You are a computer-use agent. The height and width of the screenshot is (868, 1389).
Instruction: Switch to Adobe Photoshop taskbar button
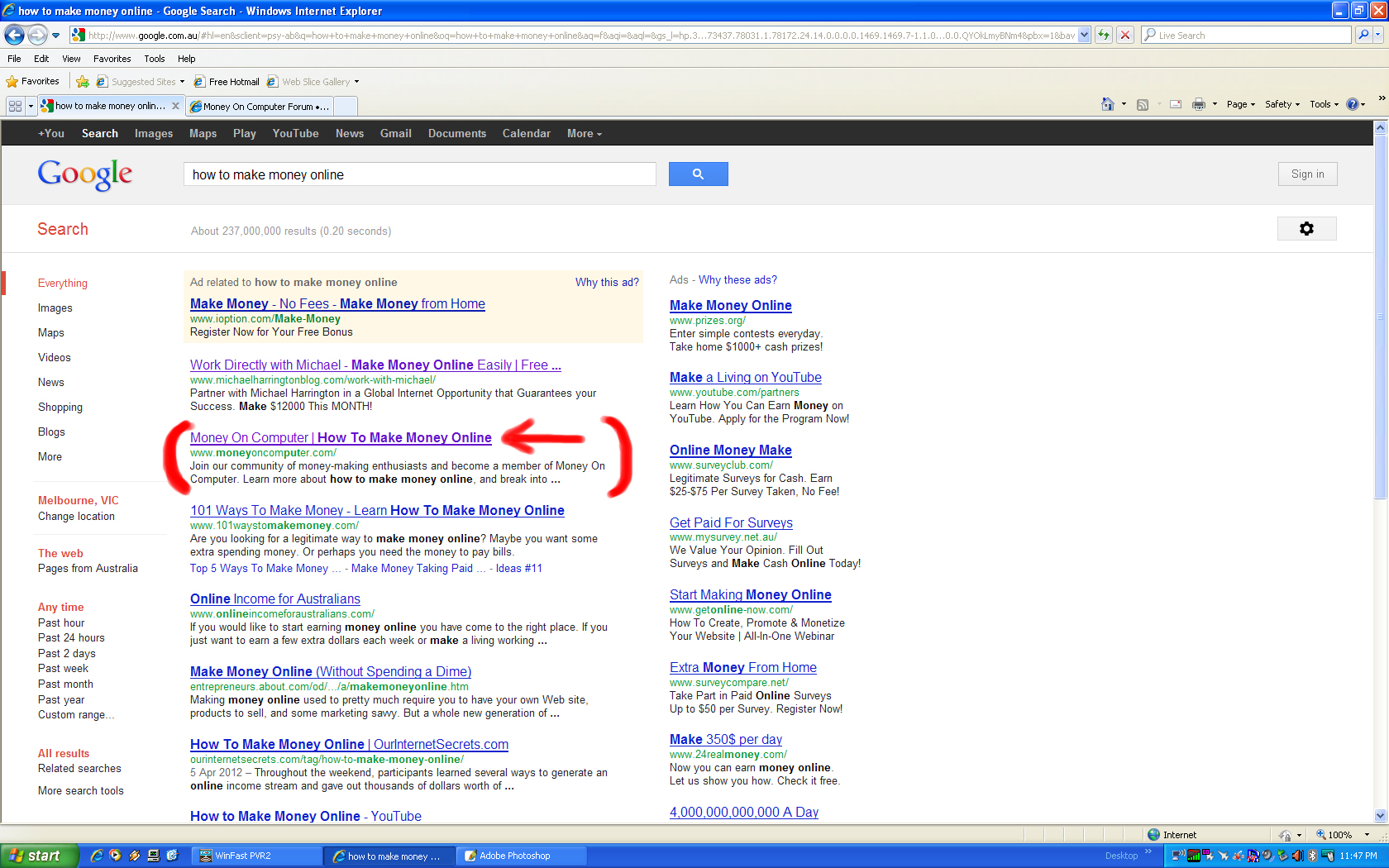click(x=522, y=856)
